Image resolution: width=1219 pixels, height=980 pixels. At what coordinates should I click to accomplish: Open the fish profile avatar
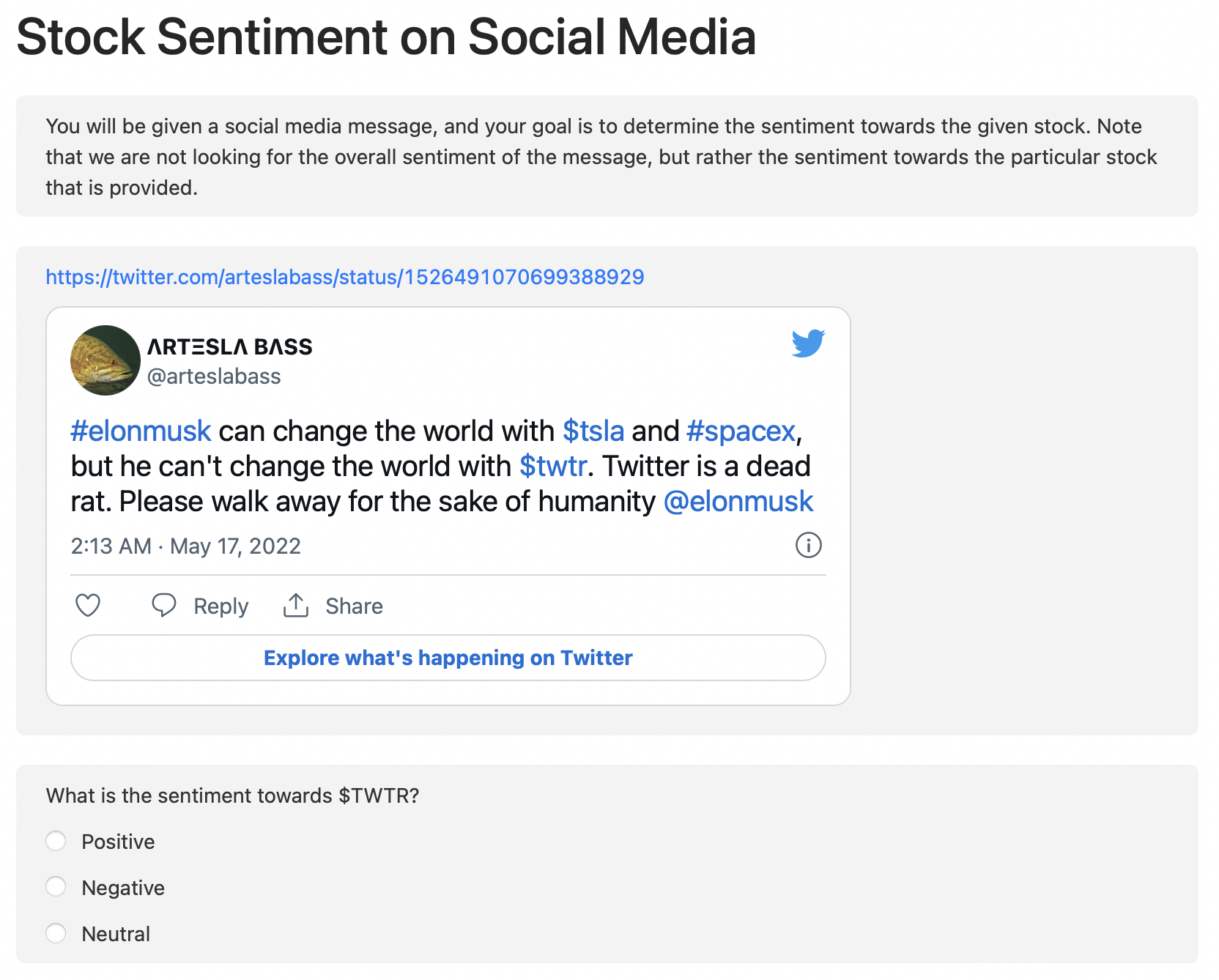pos(105,360)
